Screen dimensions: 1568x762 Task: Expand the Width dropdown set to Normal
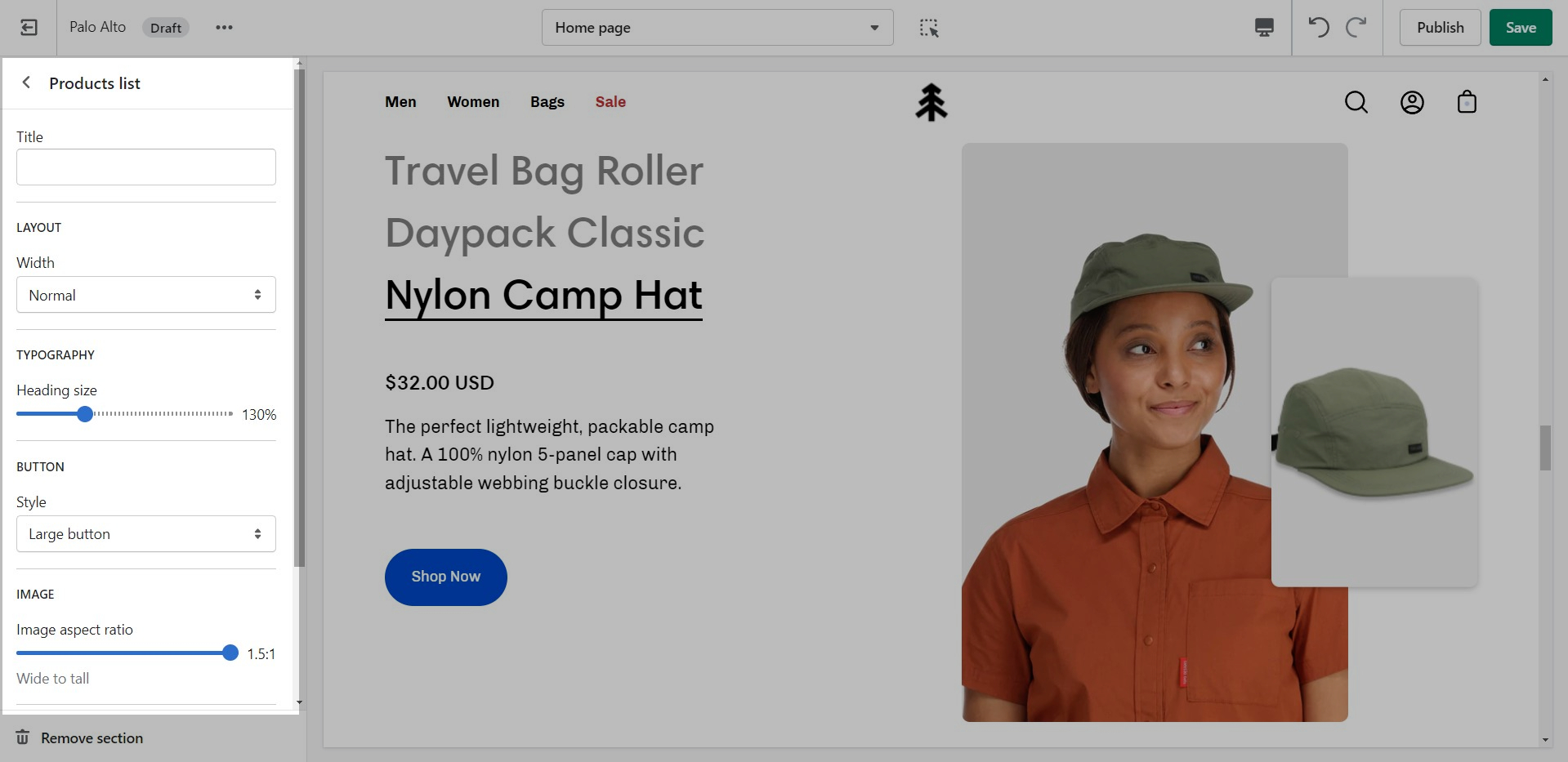pyautogui.click(x=146, y=295)
